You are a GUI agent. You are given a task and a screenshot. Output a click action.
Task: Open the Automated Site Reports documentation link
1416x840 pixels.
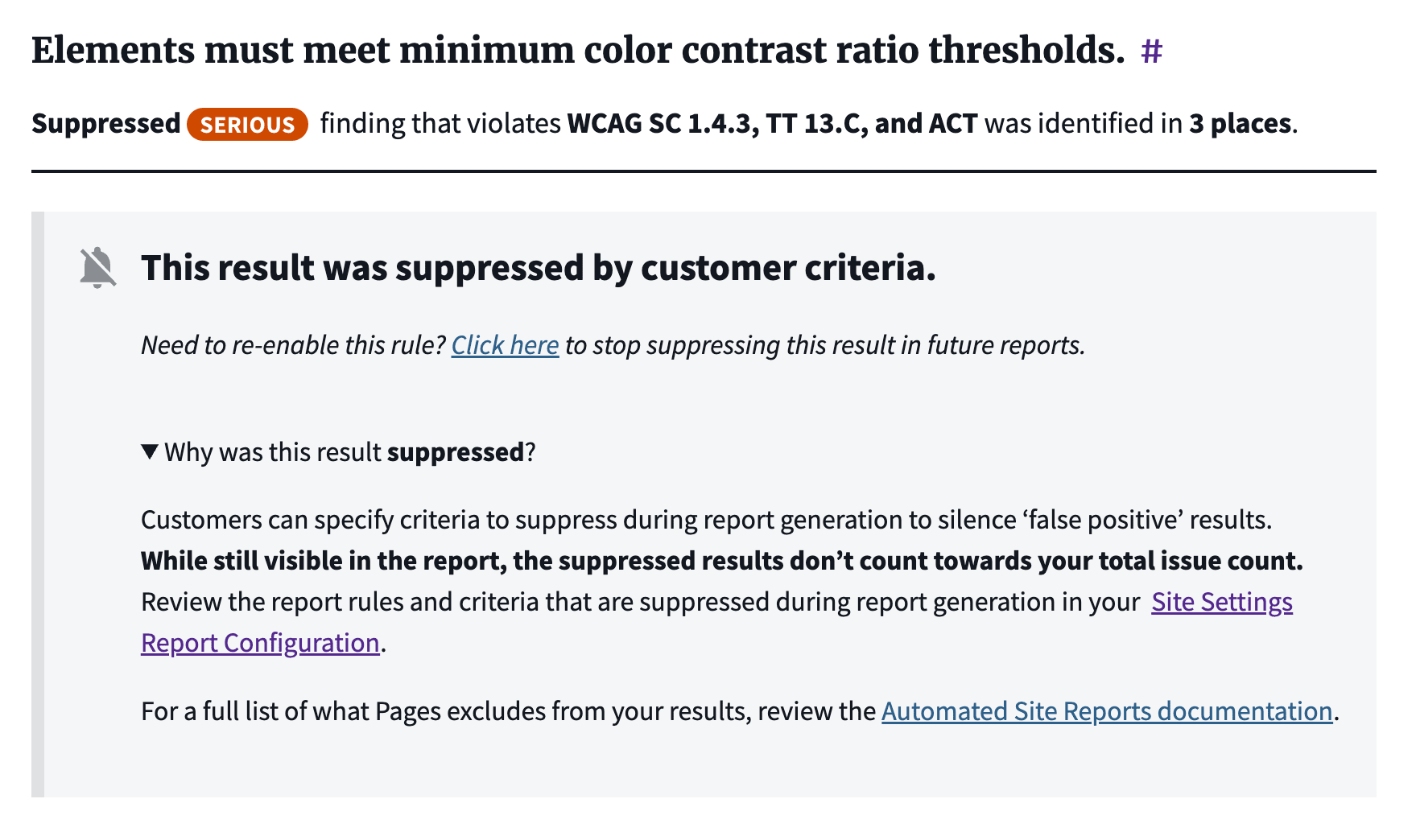coord(1106,711)
